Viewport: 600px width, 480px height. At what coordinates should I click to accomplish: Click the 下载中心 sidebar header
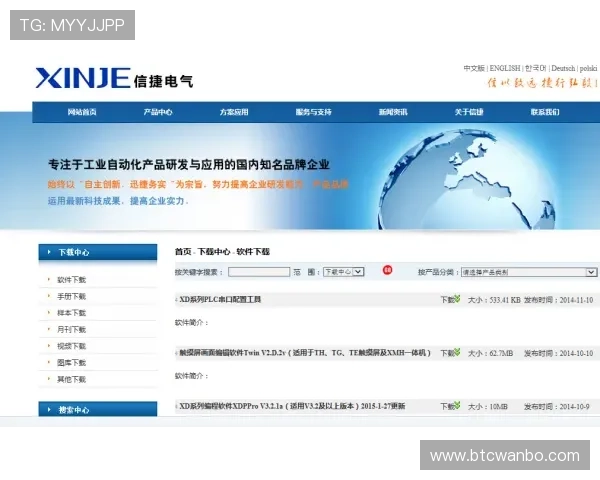98,252
